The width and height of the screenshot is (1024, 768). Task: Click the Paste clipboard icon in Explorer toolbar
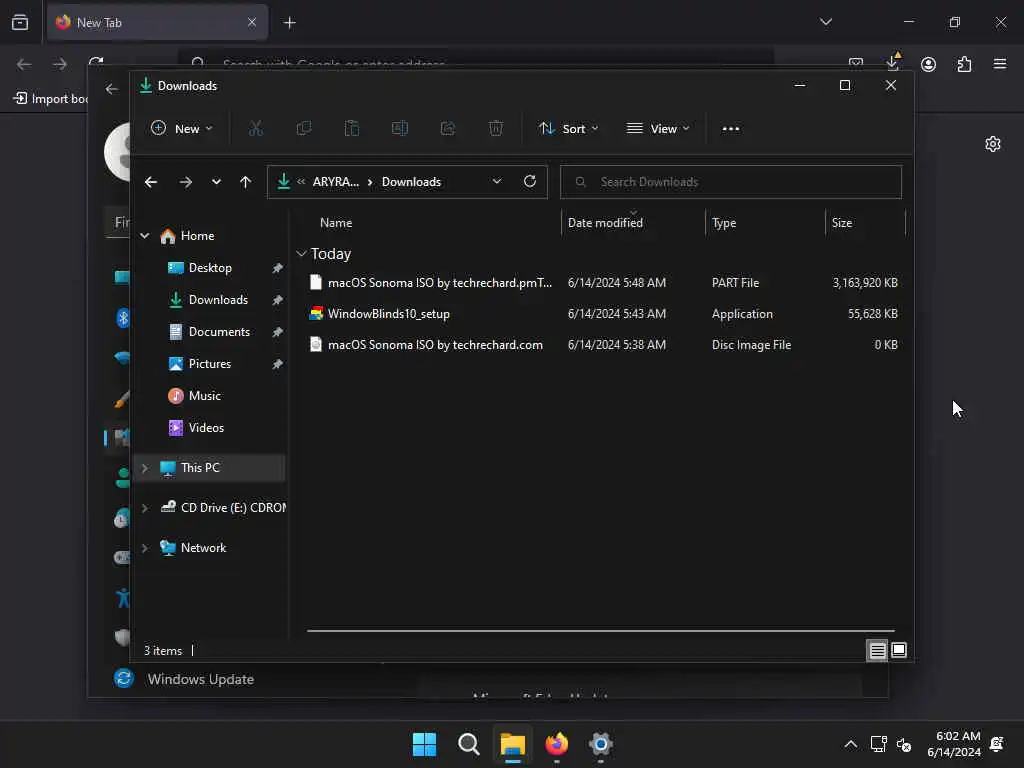click(351, 129)
